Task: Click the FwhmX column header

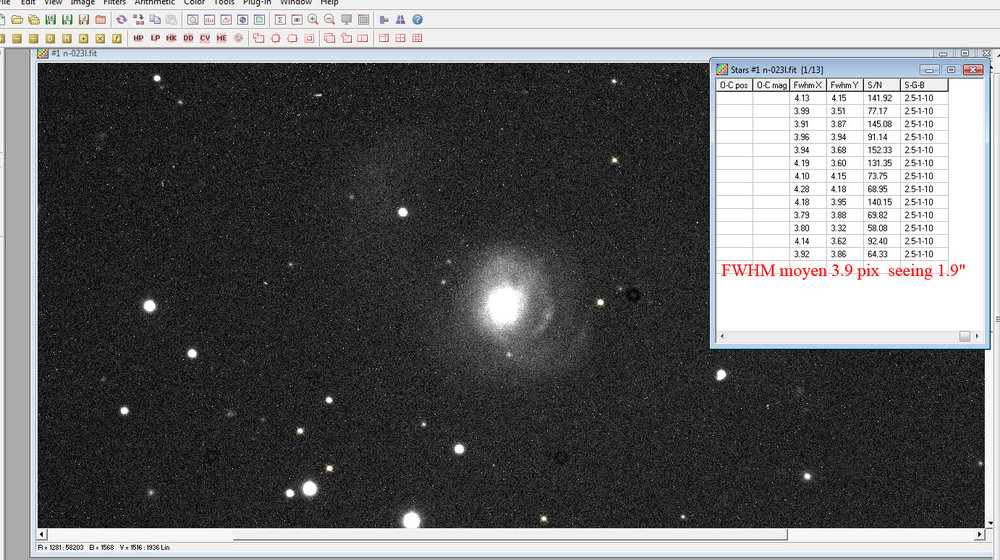Action: coord(808,85)
